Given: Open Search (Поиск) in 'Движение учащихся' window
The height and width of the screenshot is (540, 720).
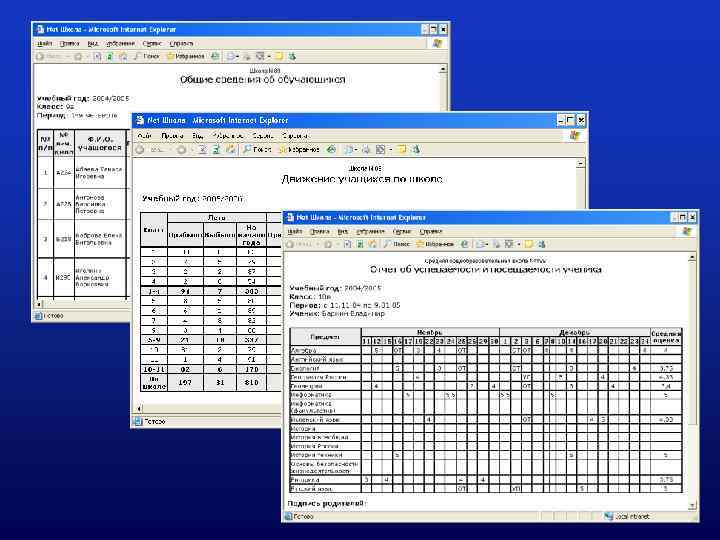Looking at the screenshot, I should 257,150.
